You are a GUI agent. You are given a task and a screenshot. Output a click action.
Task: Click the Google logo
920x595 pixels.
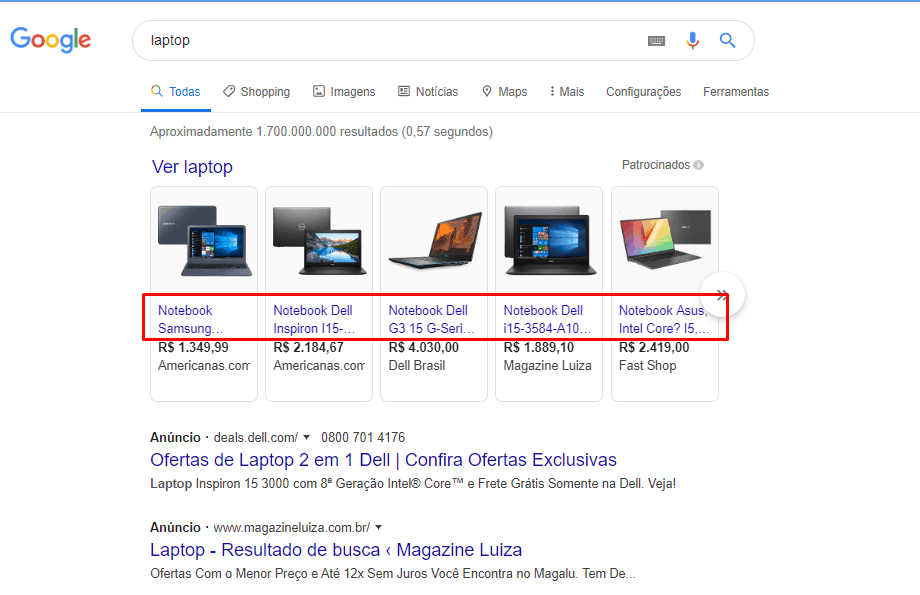tap(50, 39)
